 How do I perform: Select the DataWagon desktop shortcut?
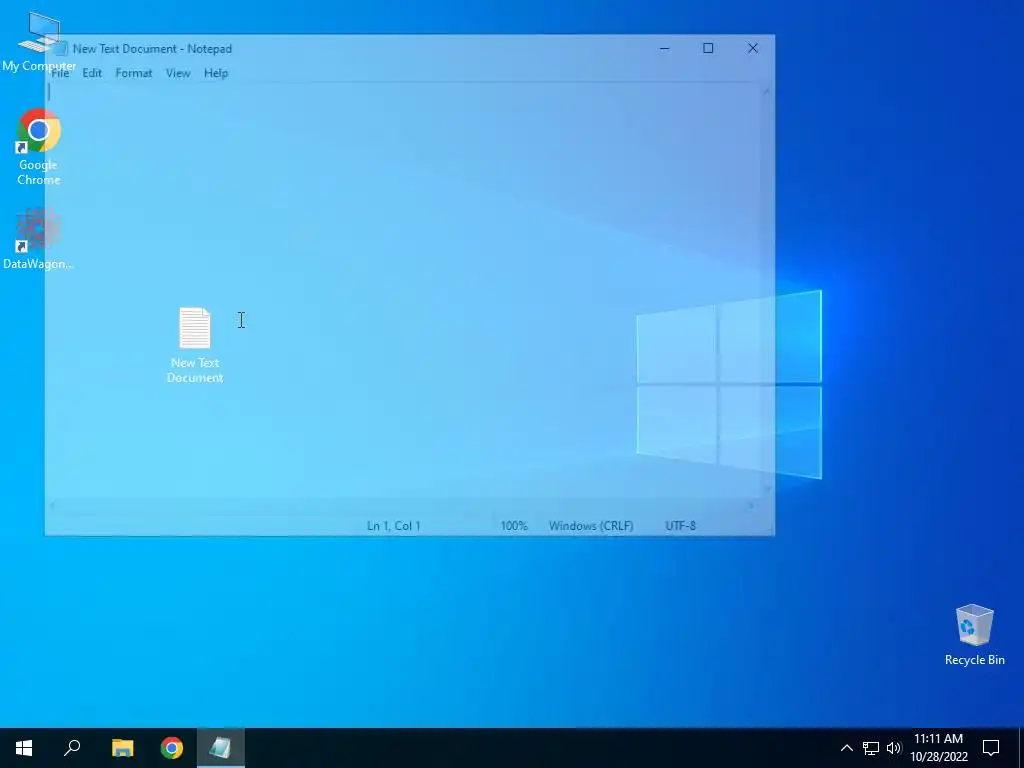coord(39,238)
